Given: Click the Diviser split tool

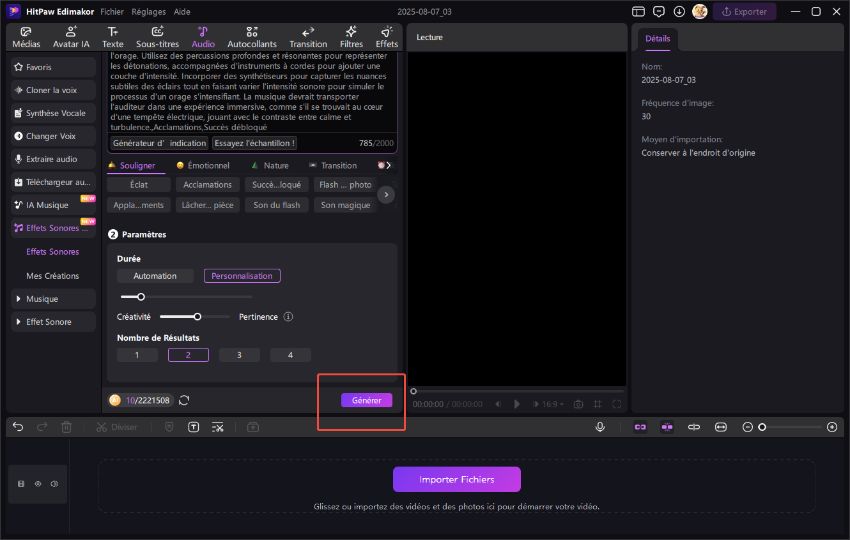Looking at the screenshot, I should (117, 427).
